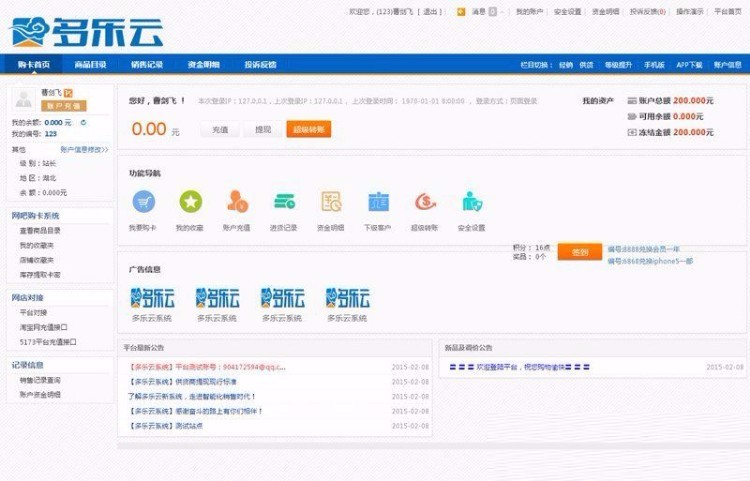The height and width of the screenshot is (481, 750).
Task: Open 5173平台充值接口 in the sidebar
Action: click(x=48, y=342)
